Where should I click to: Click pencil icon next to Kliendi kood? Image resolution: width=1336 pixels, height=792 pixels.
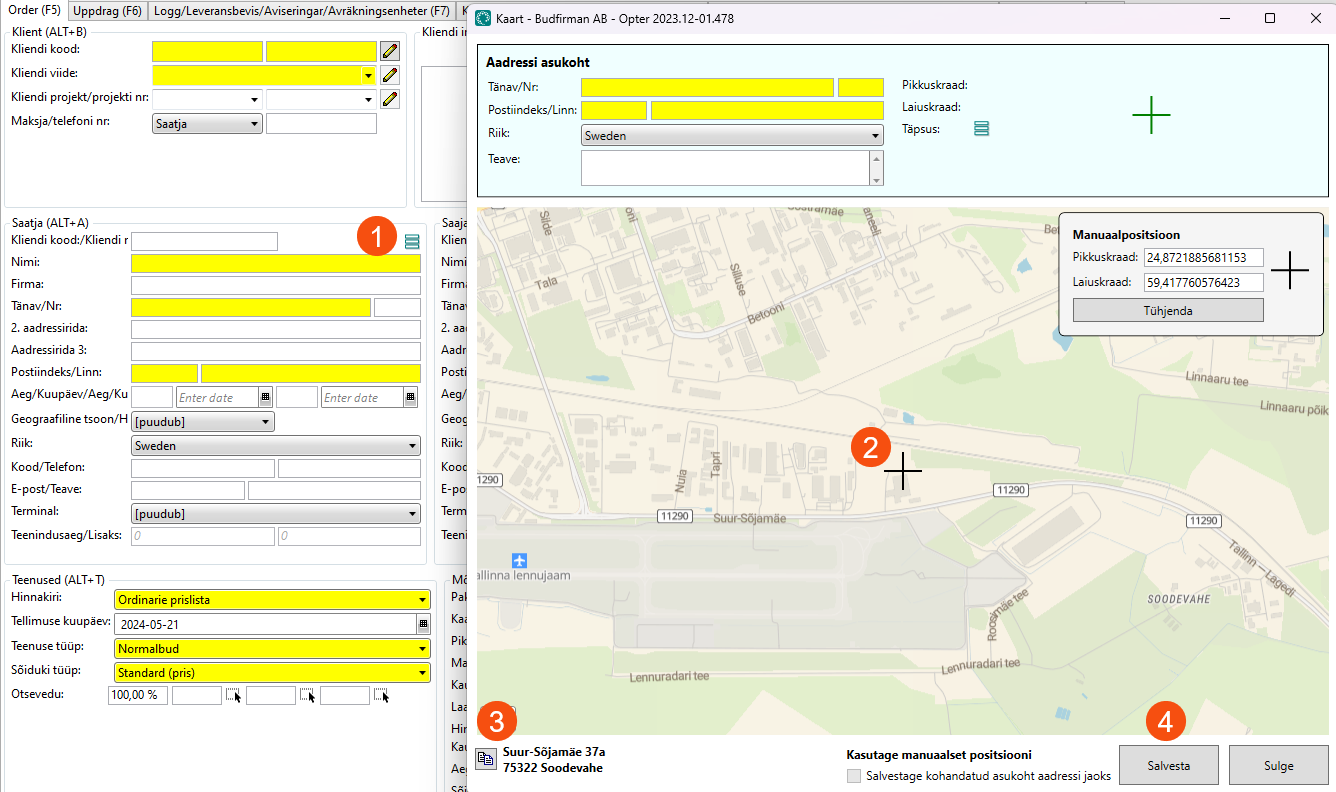(x=390, y=51)
